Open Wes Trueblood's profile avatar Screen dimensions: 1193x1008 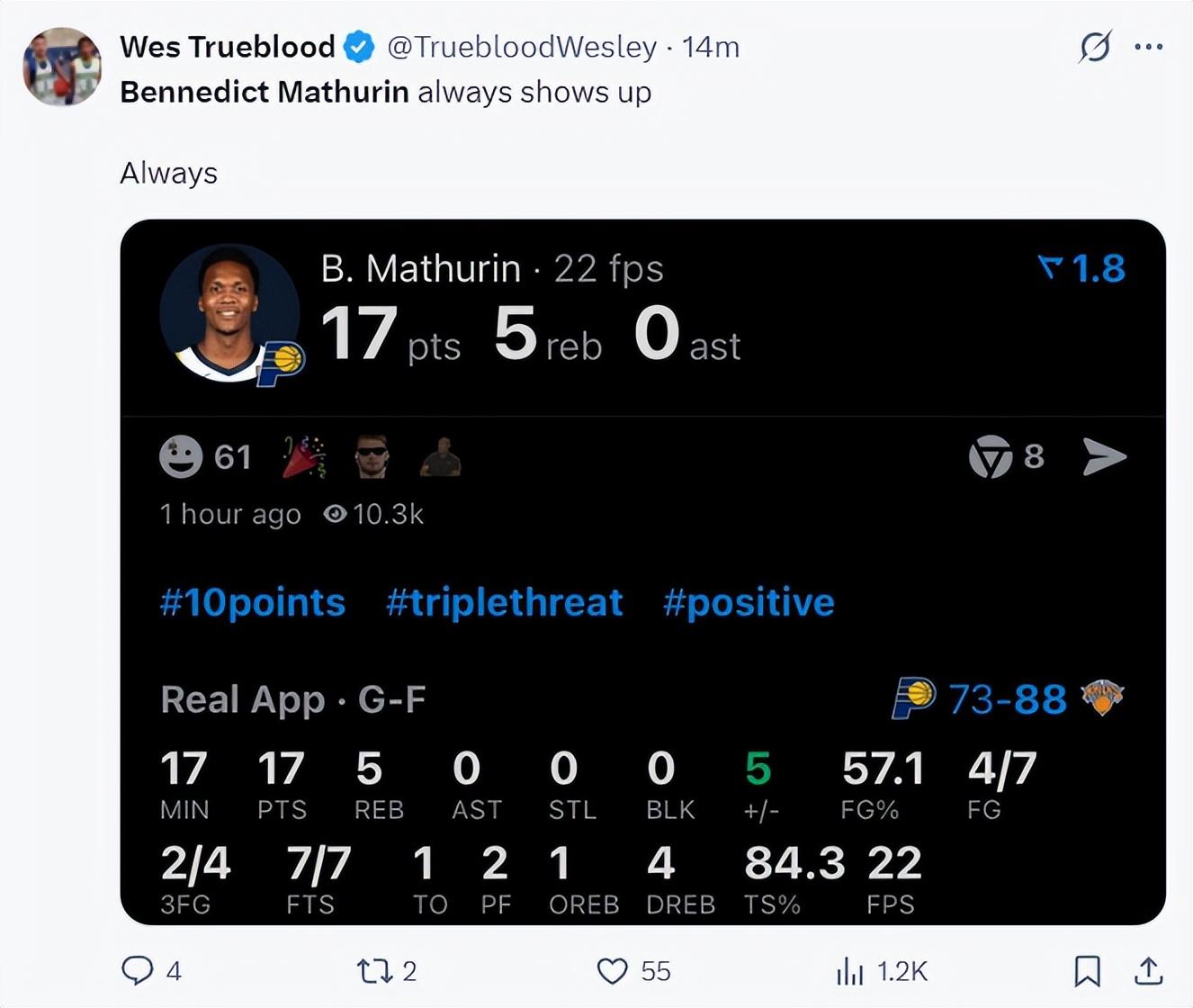click(x=62, y=67)
